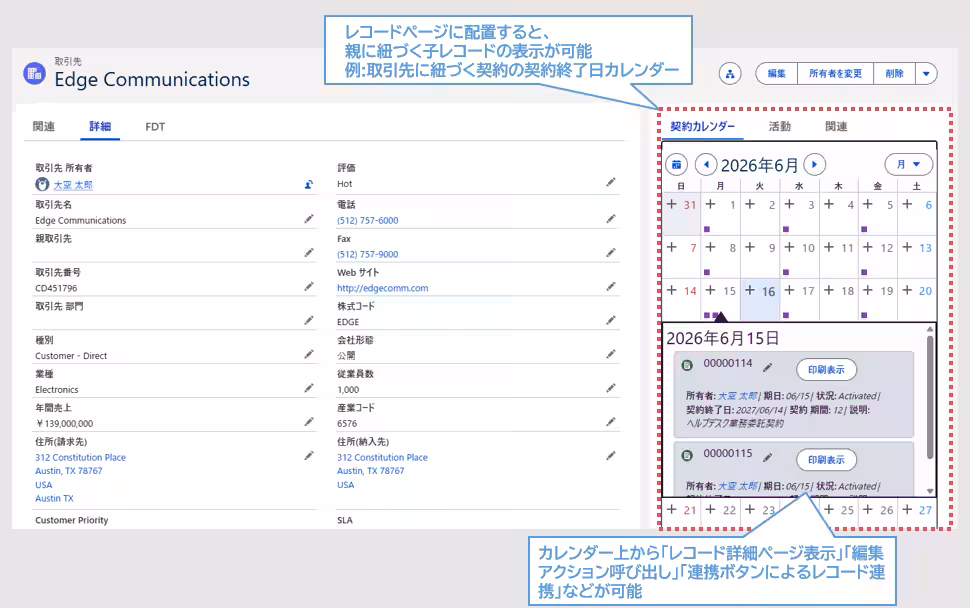Add record on June 1 plus icon
The image size is (970, 608).
(x=711, y=204)
